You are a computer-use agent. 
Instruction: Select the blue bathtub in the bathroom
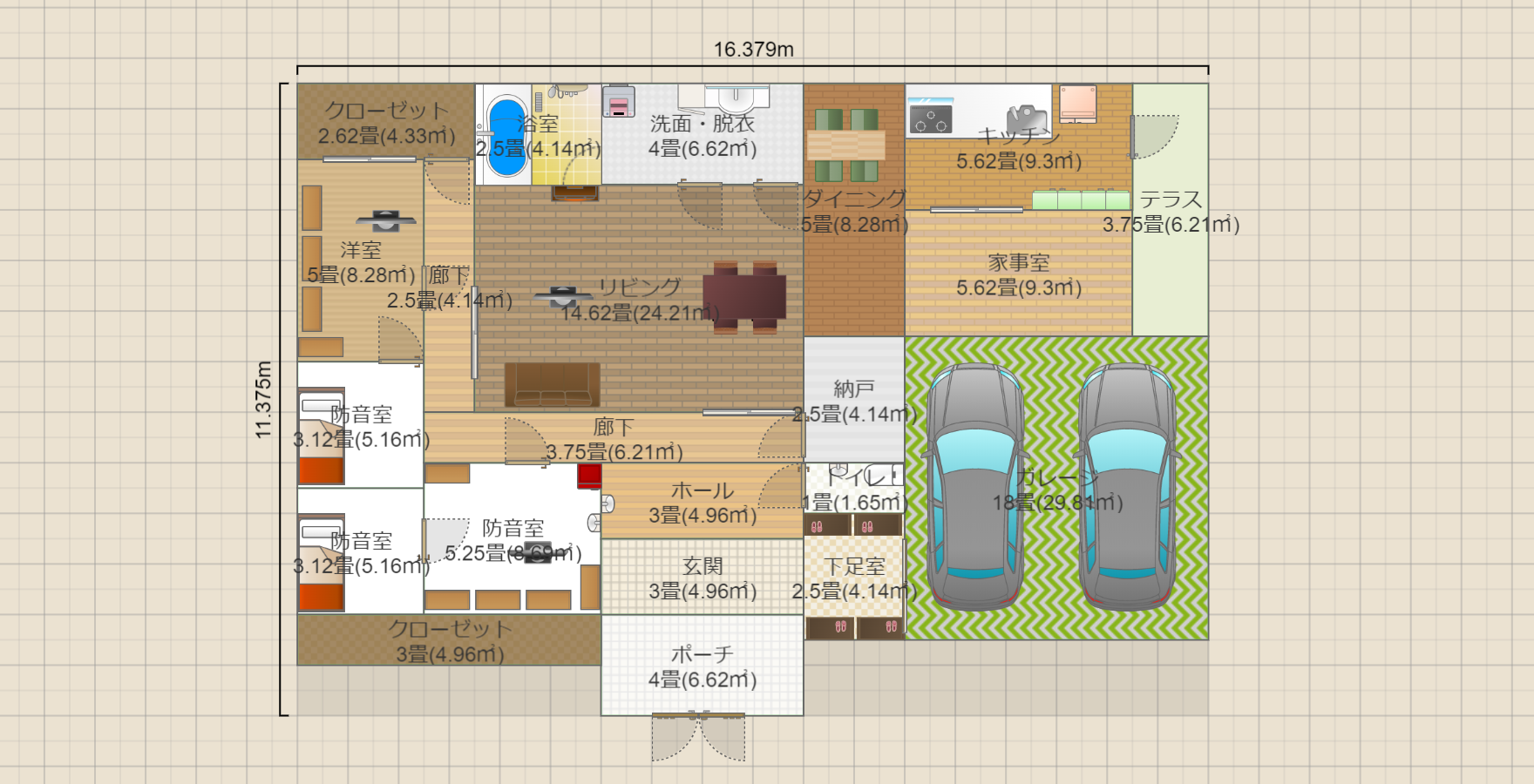coord(506,135)
